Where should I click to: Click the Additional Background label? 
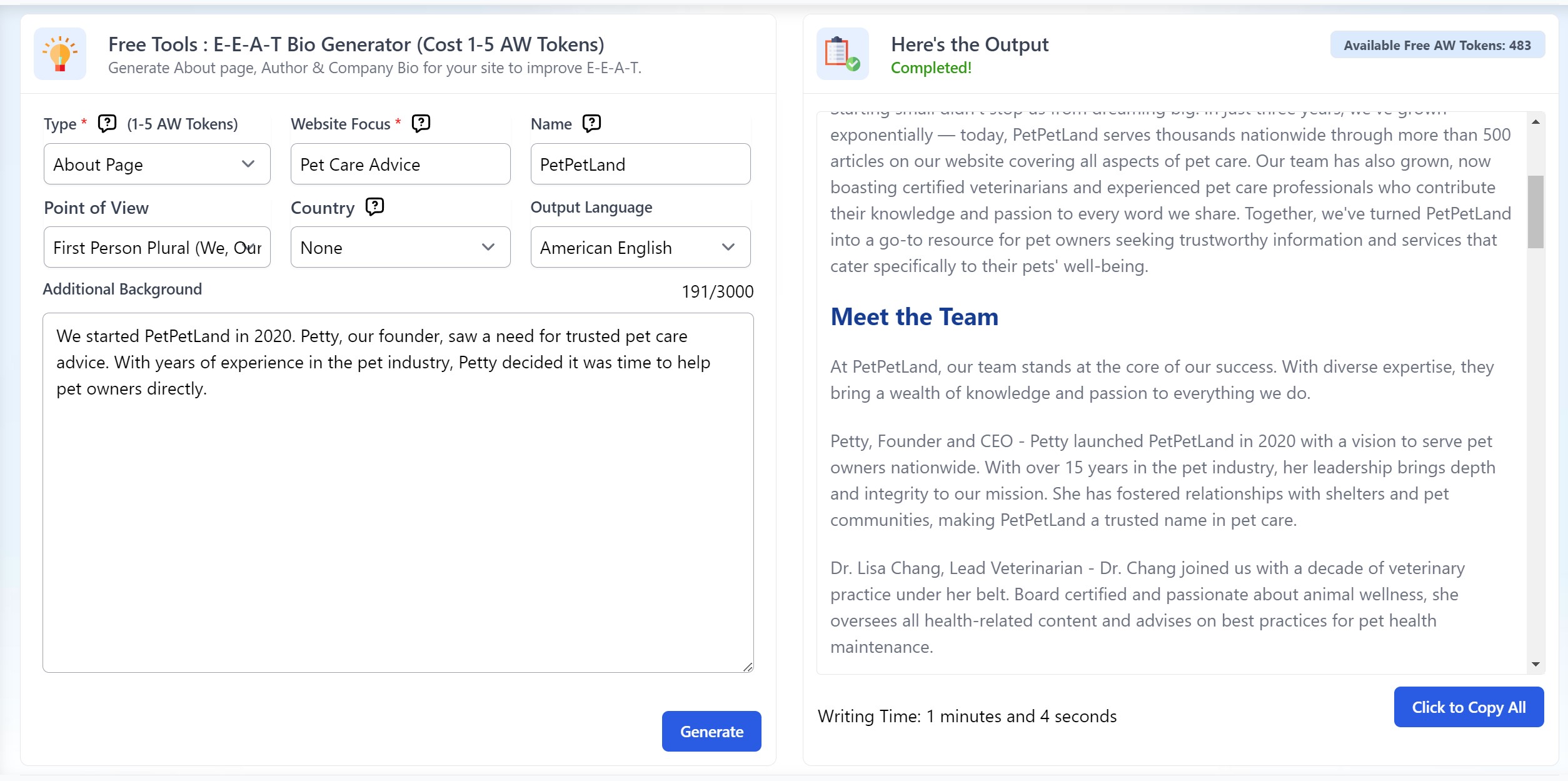pyautogui.click(x=123, y=289)
